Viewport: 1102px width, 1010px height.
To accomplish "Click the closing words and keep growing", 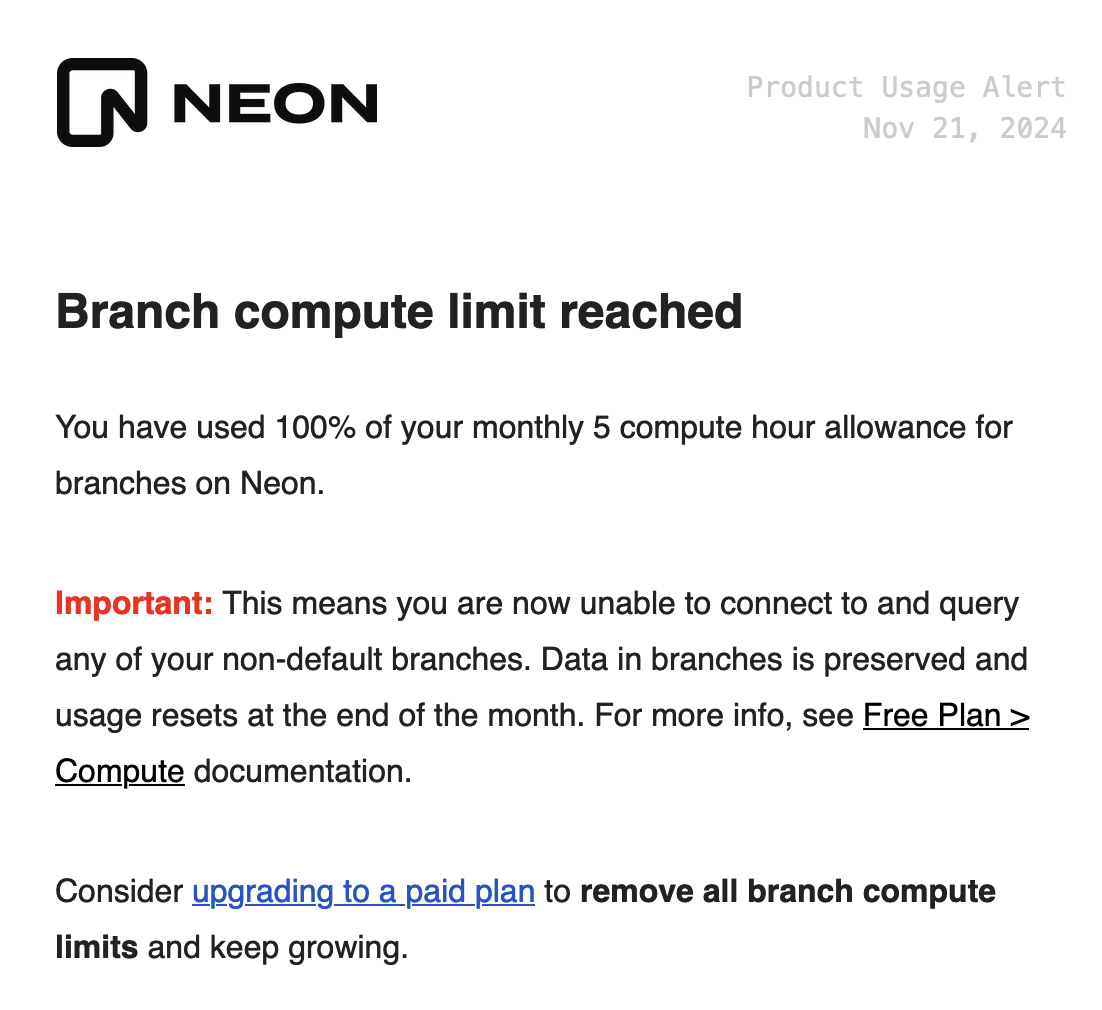I will tap(278, 947).
